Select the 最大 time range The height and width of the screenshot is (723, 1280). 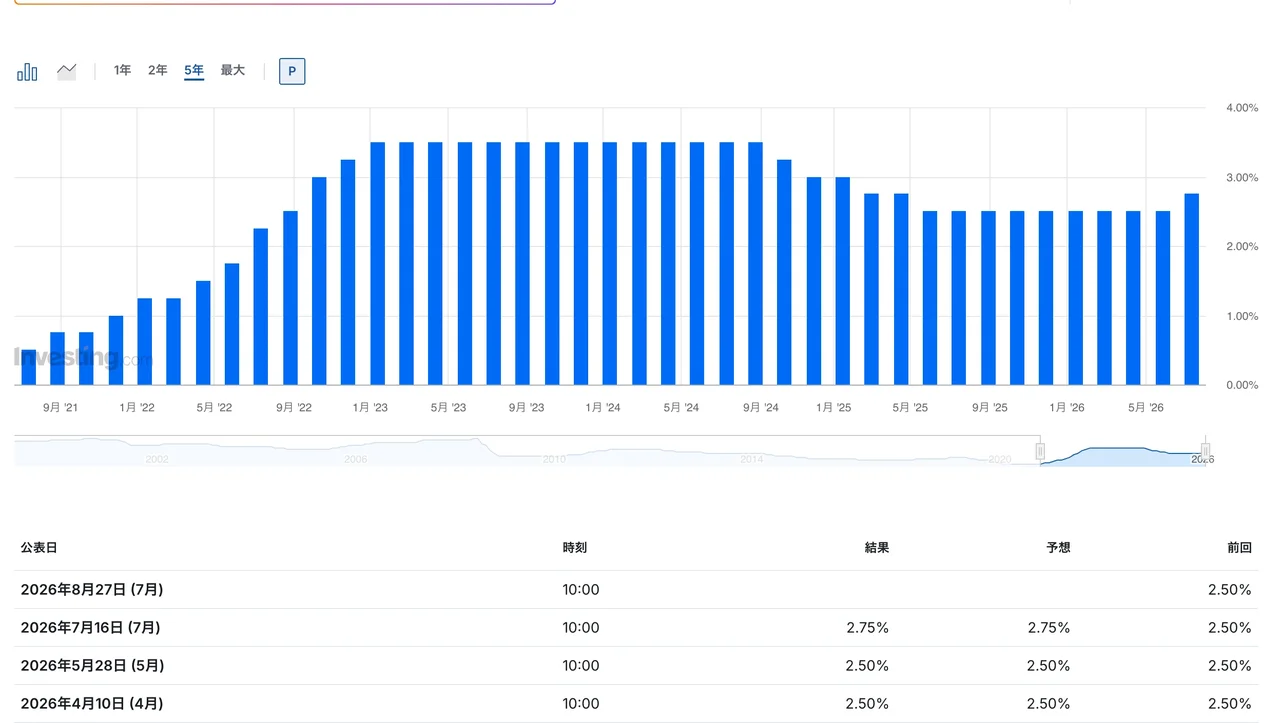(233, 70)
